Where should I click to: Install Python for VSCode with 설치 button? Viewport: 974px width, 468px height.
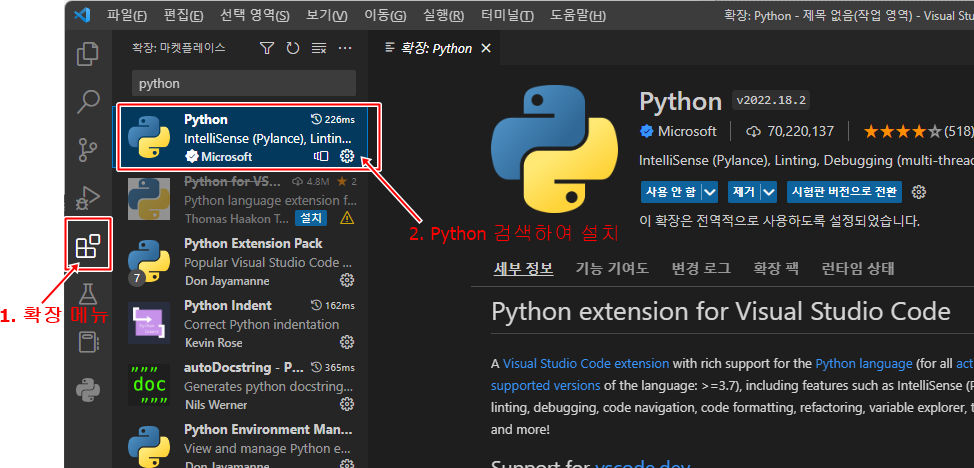(311, 218)
